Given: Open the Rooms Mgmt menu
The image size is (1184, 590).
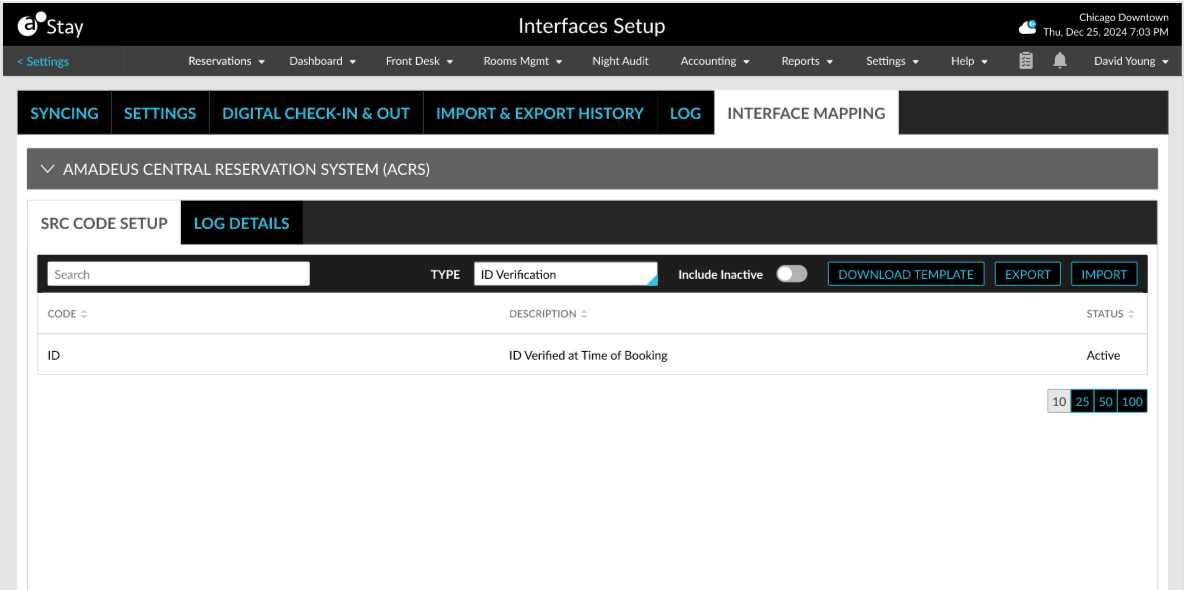Looking at the screenshot, I should [x=523, y=61].
